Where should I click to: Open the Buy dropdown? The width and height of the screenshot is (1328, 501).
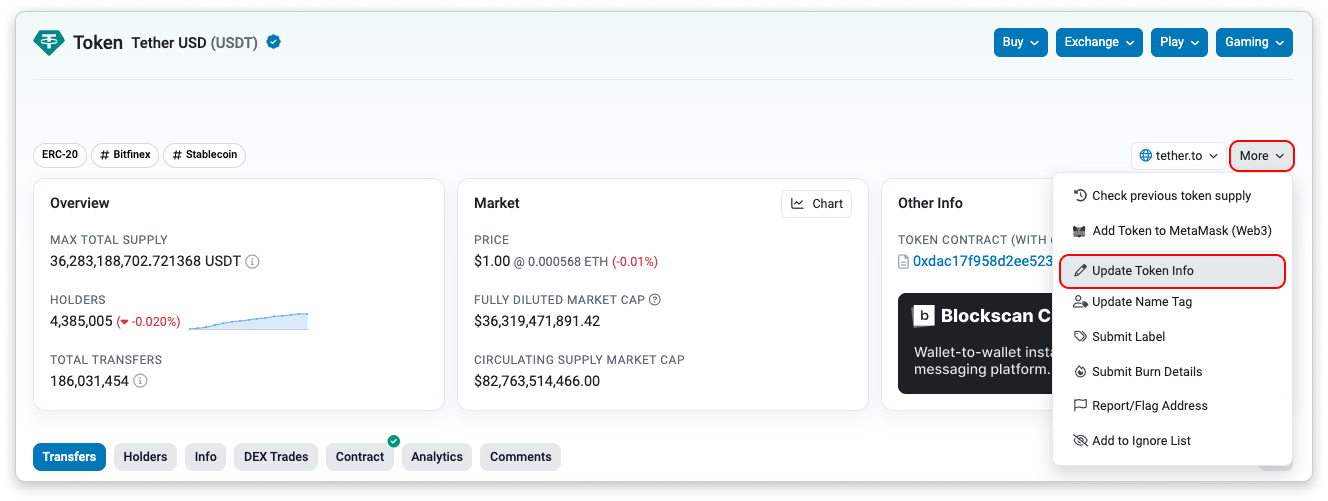(x=1021, y=42)
